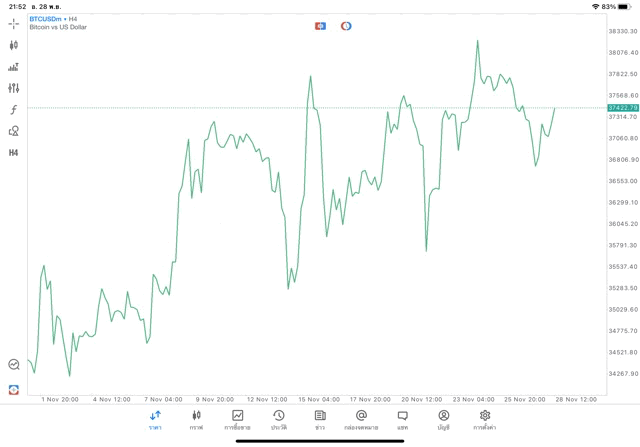The height and width of the screenshot is (447, 640).
Task: Toggle the red-blue circular clock icon
Action: [x=346, y=25]
